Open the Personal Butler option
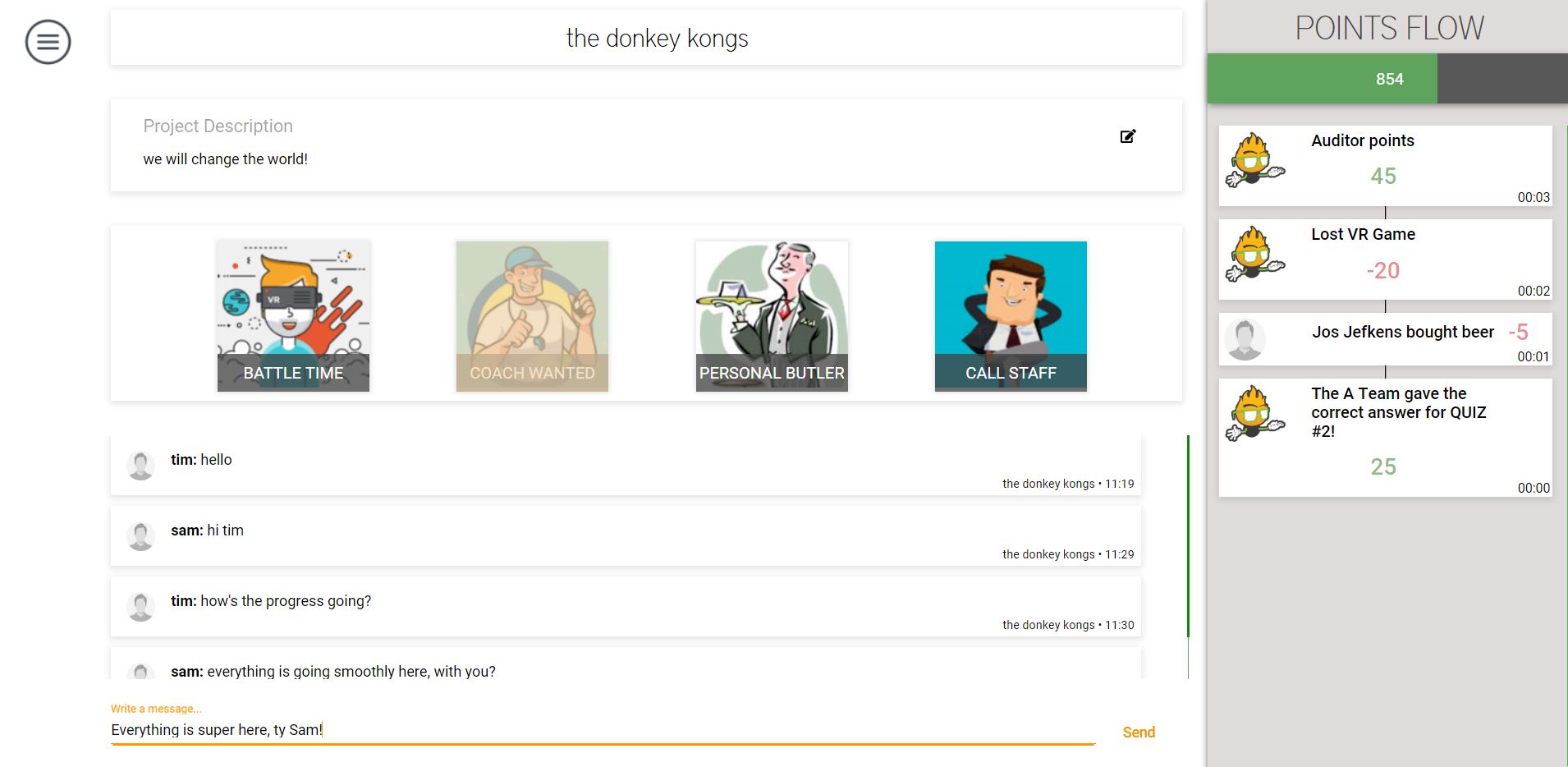Image resolution: width=1568 pixels, height=767 pixels. (x=772, y=316)
